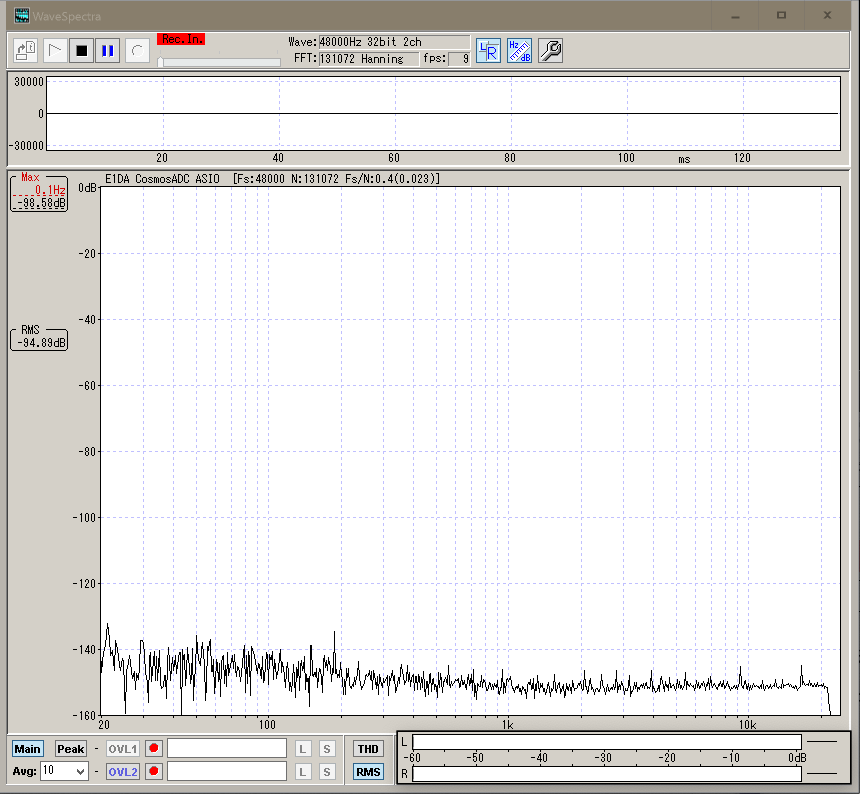Viewport: 860px width, 794px height.
Task: Click the L button for OVL1
Action: pos(303,749)
